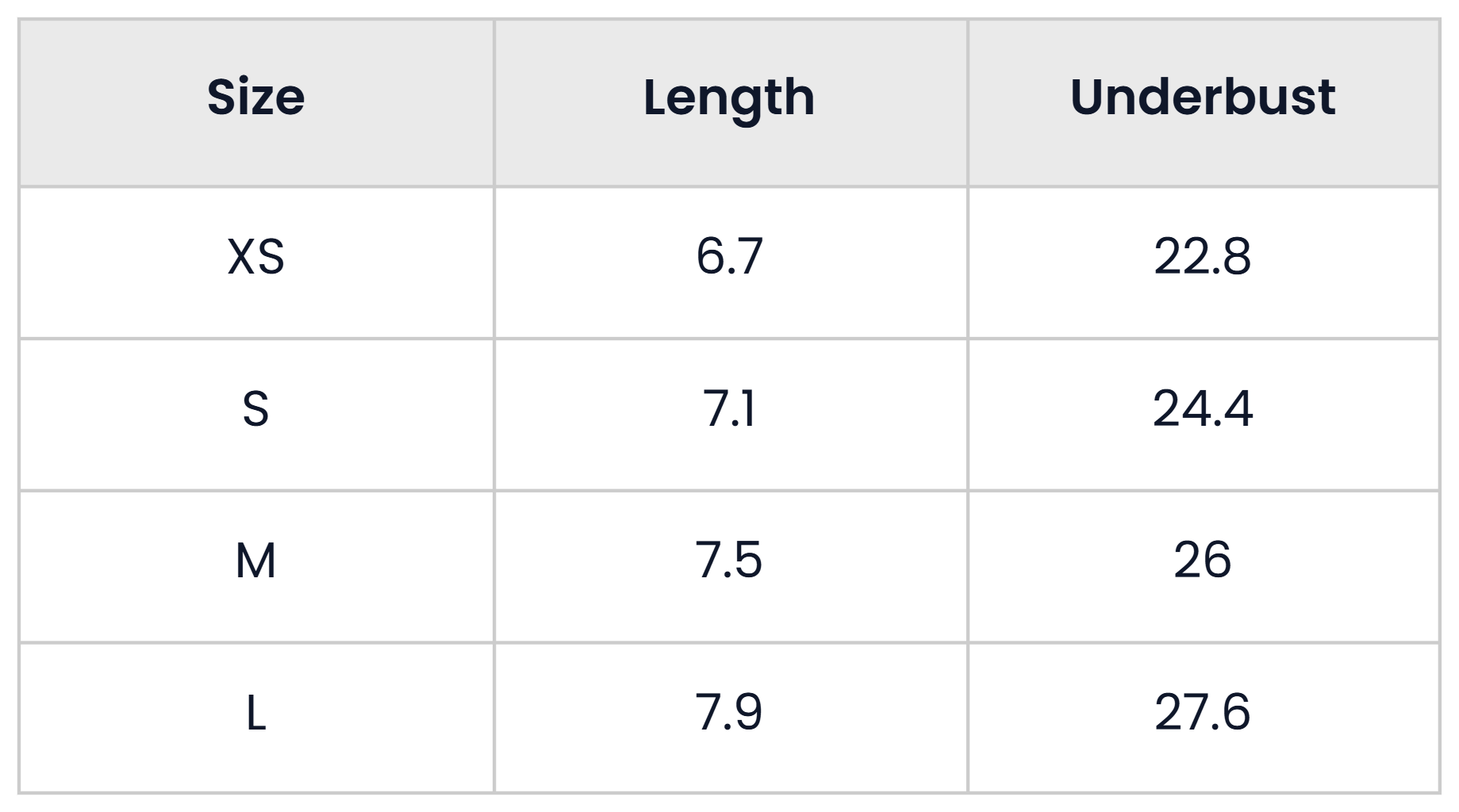Click the 7.1 length value
Viewport: 1459px width, 812px height.
pyautogui.click(x=729, y=409)
